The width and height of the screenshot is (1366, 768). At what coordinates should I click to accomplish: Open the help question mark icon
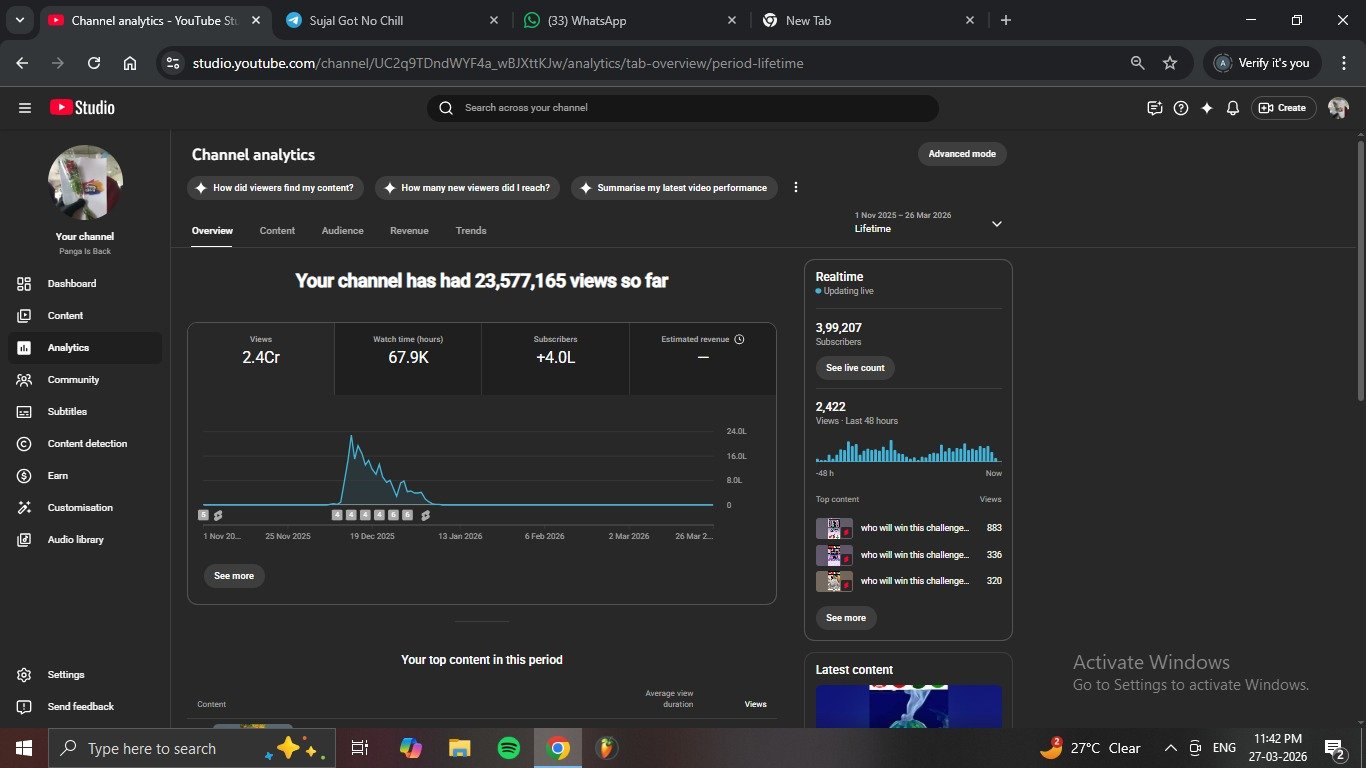(1181, 108)
